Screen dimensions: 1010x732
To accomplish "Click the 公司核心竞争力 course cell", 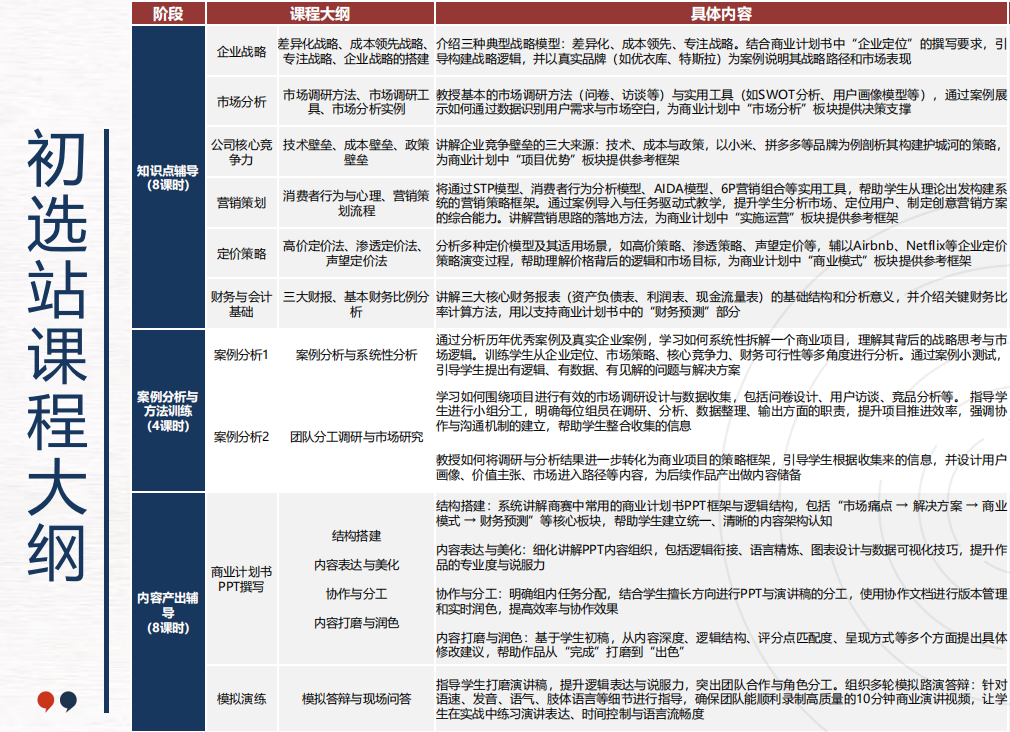I will tap(242, 152).
